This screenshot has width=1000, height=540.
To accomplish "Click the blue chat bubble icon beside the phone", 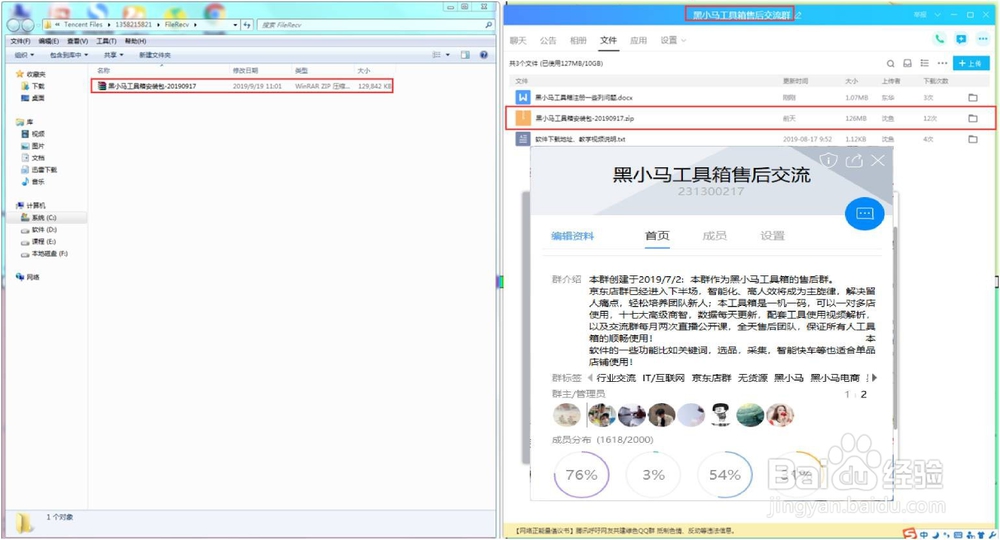I will pyautogui.click(x=960, y=39).
